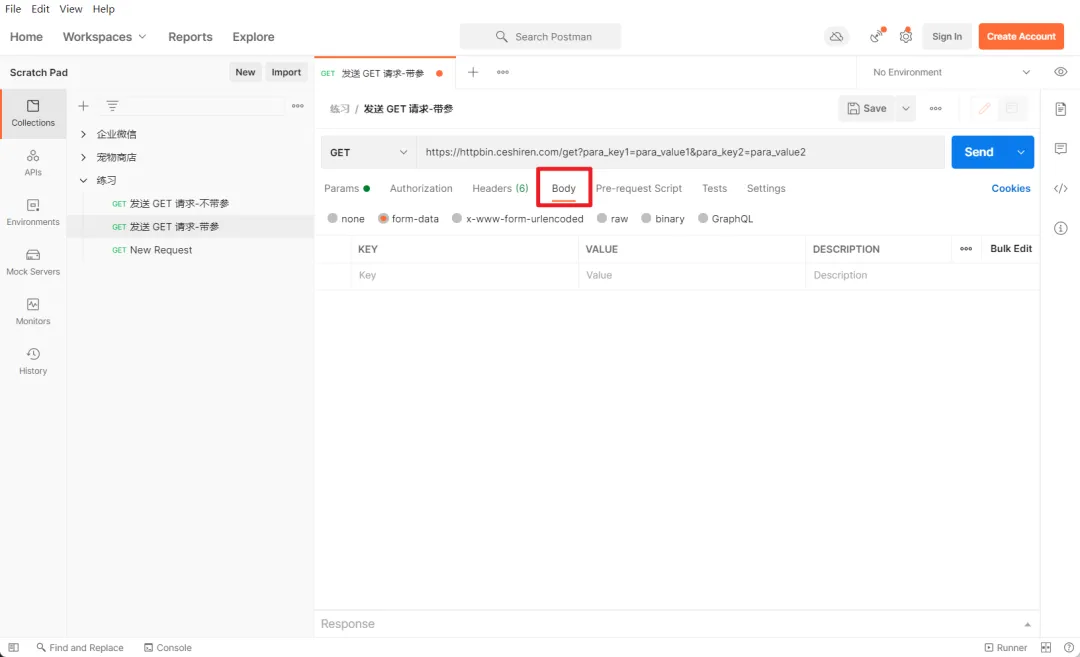Toggle sidebar icon in bottom status bar
1080x657 pixels.
coord(13,647)
